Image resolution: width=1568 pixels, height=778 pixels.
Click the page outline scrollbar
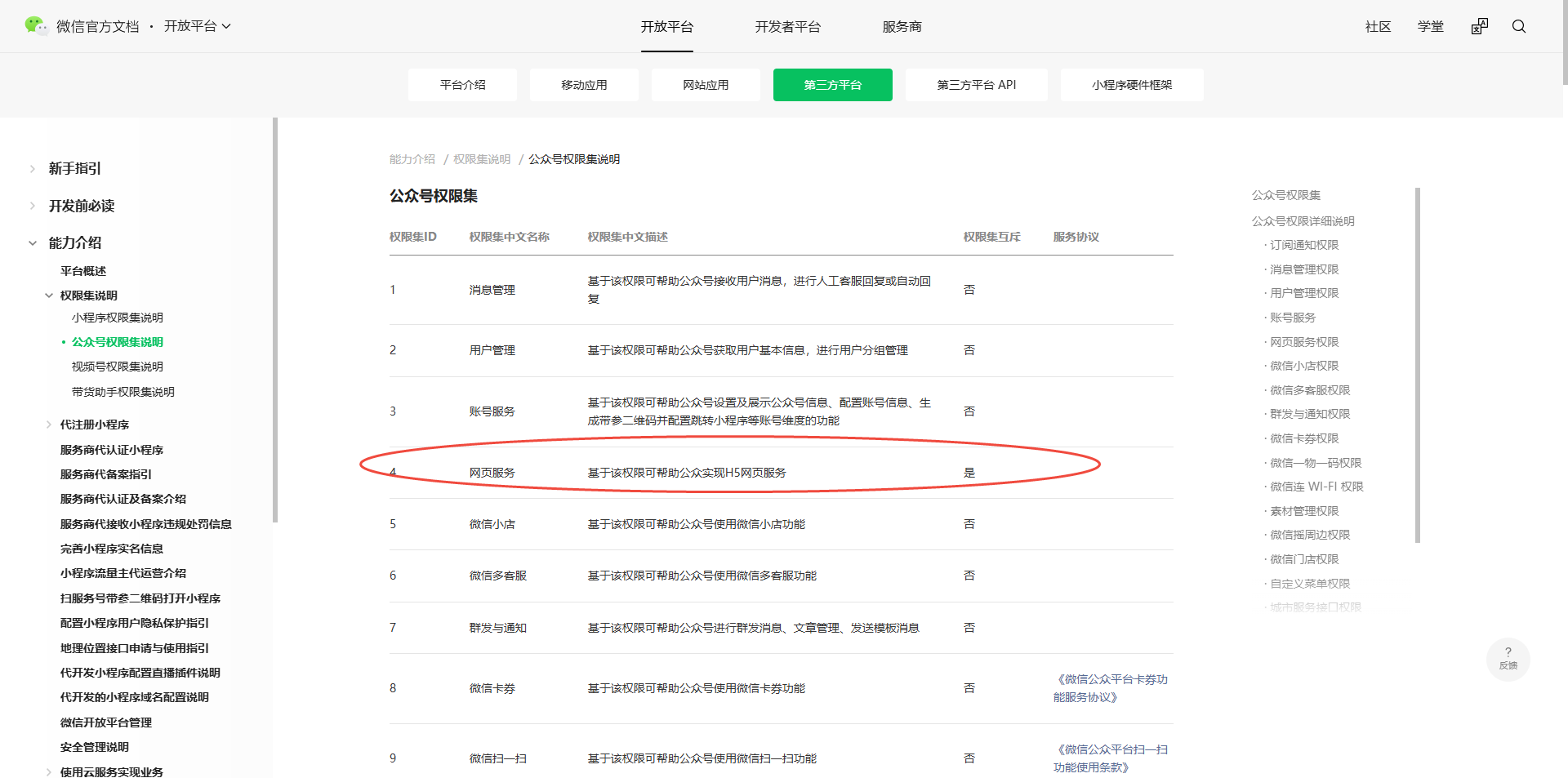1418,365
